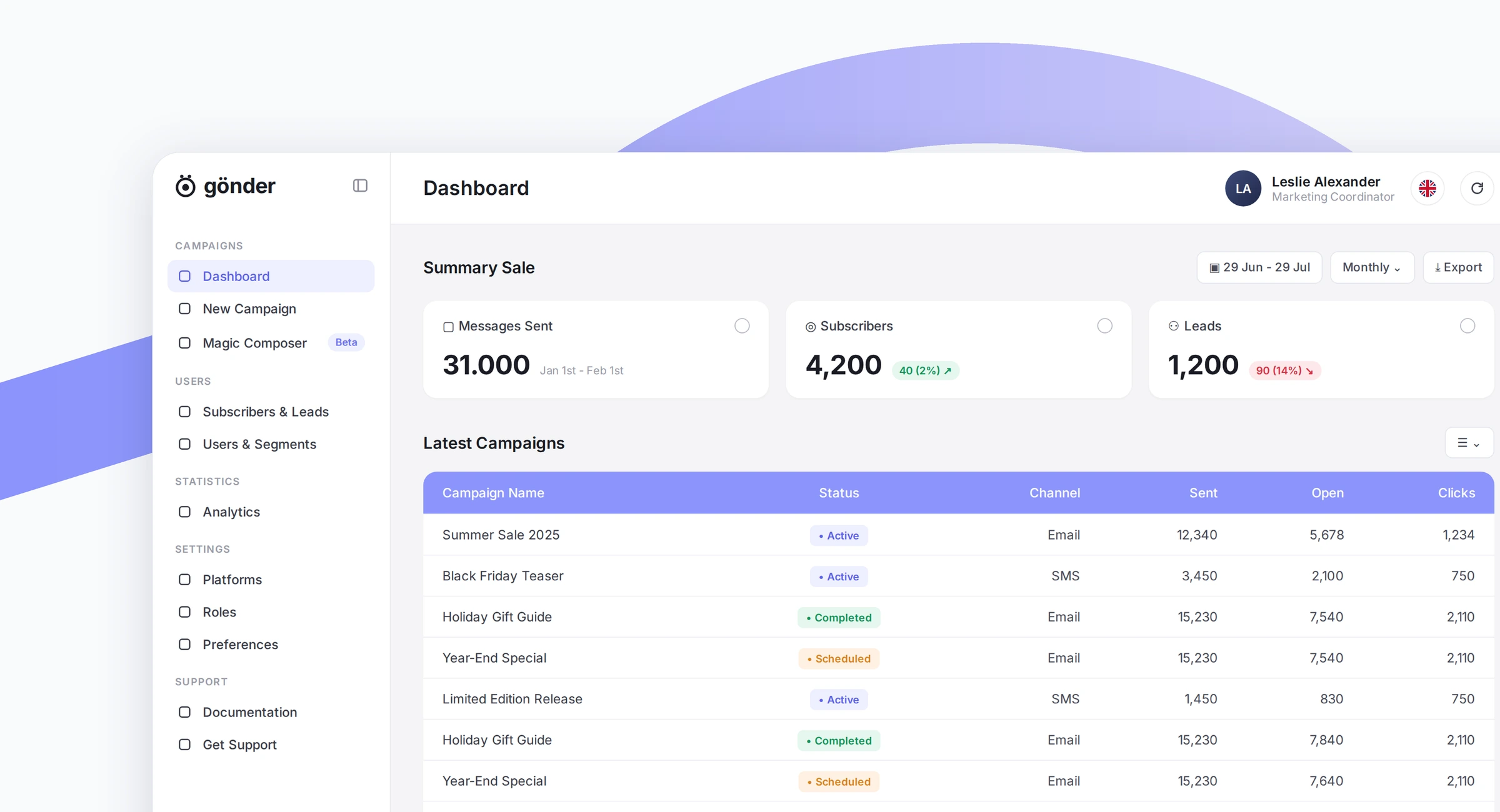Open the Monthly period dropdown
The image size is (1500, 812).
1372,267
